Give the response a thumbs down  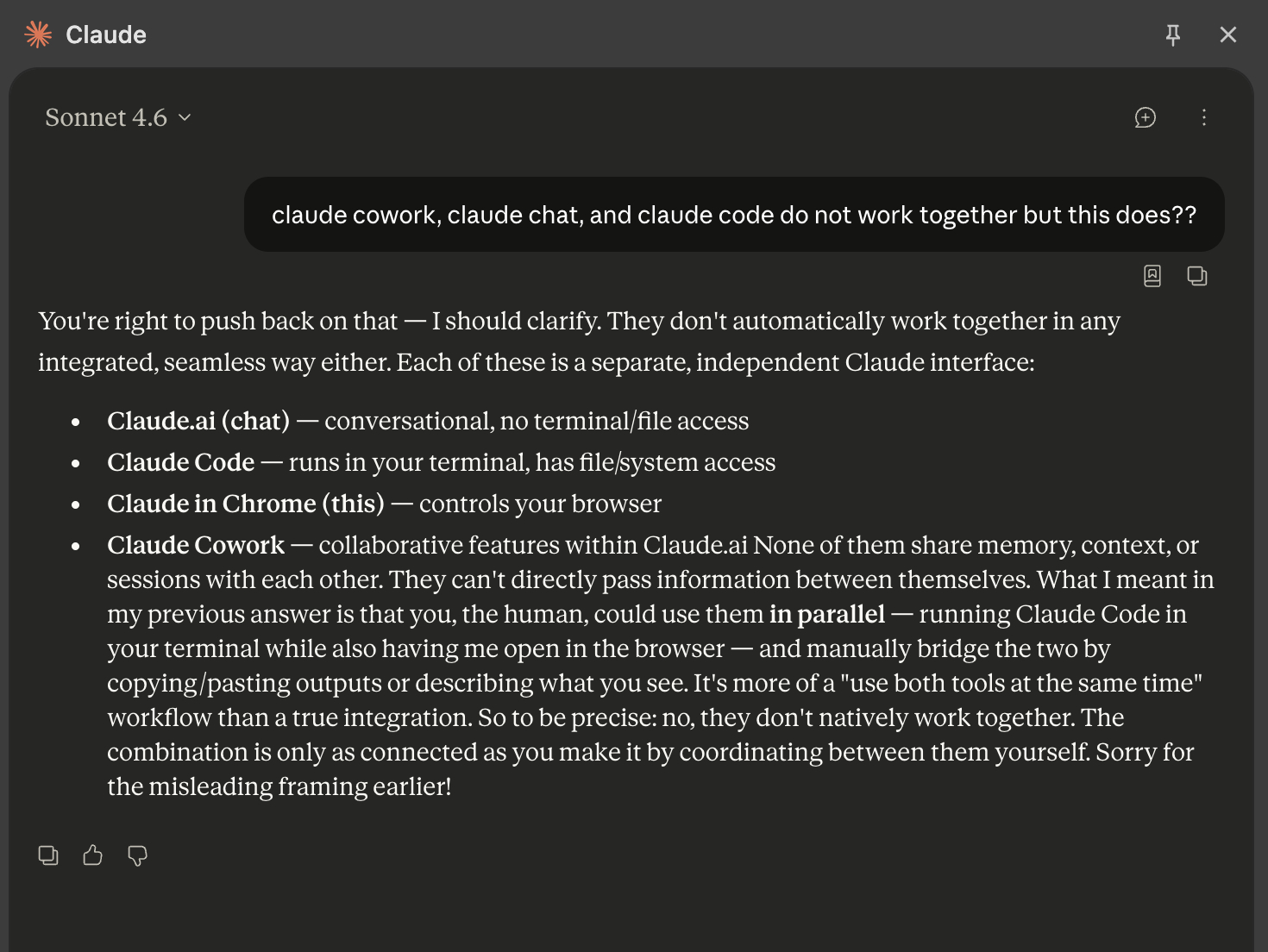(137, 855)
